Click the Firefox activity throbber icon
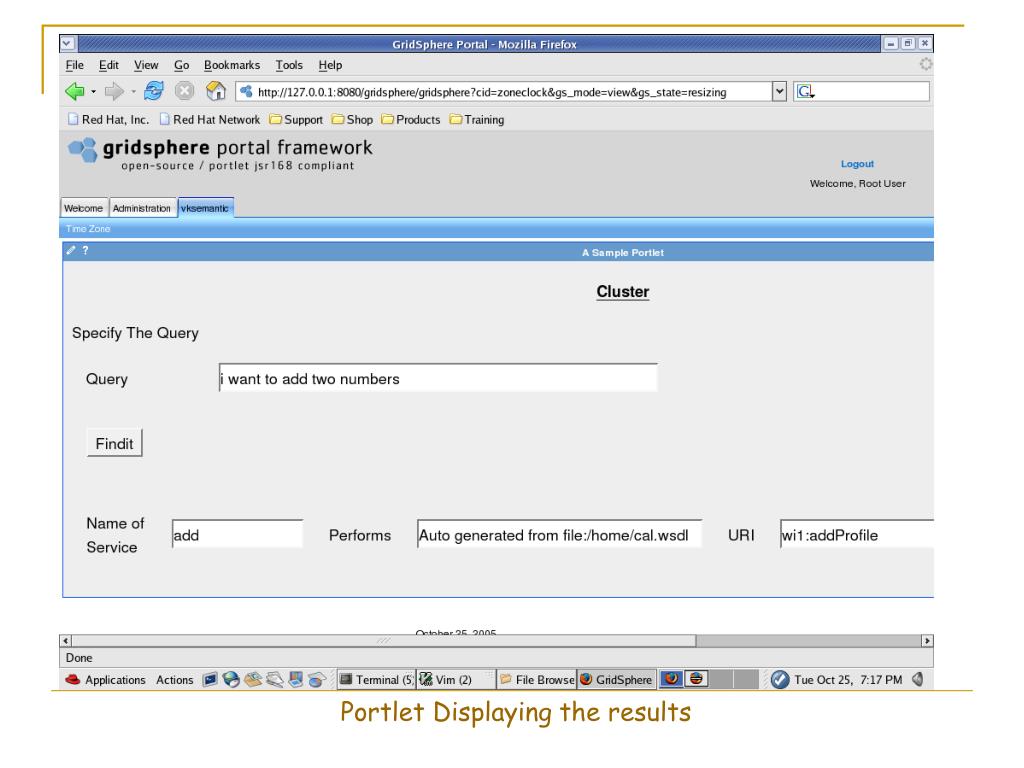The height and width of the screenshot is (768, 1024). tap(925, 64)
